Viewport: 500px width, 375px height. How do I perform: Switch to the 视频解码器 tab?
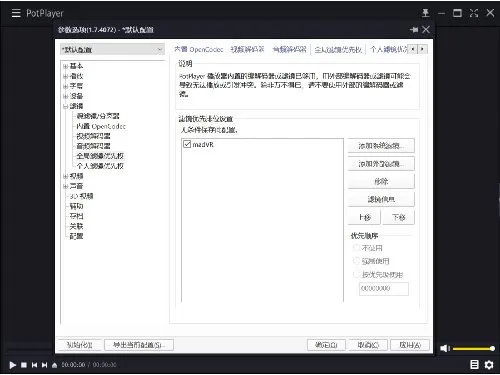tap(247, 49)
